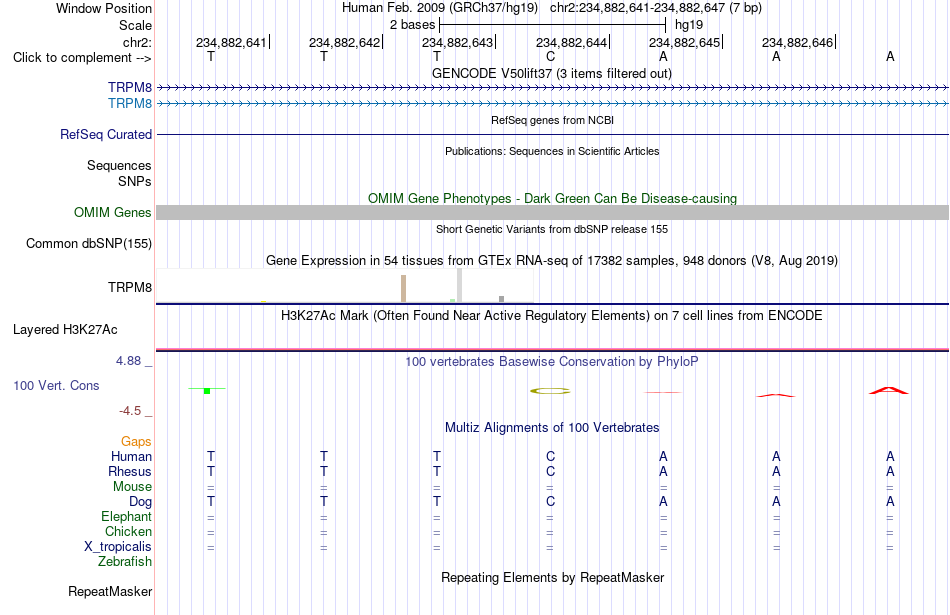This screenshot has width=950, height=615.
Task: Click the Human species label
Action: [131, 456]
